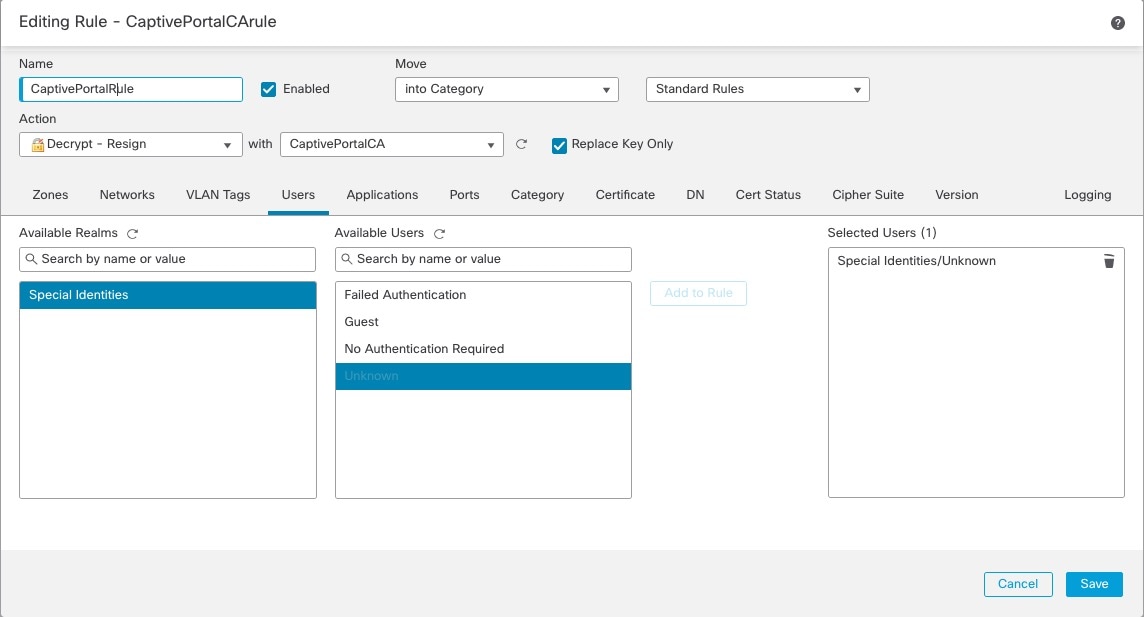Click the help question mark icon
1144x617 pixels.
[x=1118, y=23]
